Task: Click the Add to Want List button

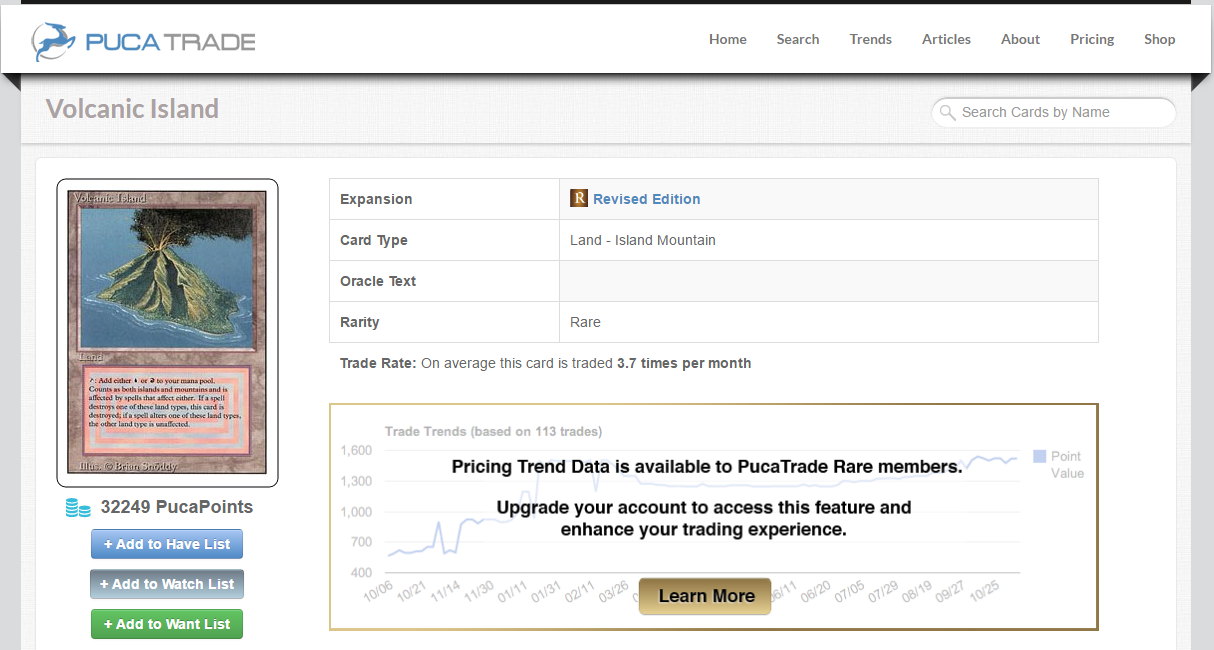Action: pos(167,624)
